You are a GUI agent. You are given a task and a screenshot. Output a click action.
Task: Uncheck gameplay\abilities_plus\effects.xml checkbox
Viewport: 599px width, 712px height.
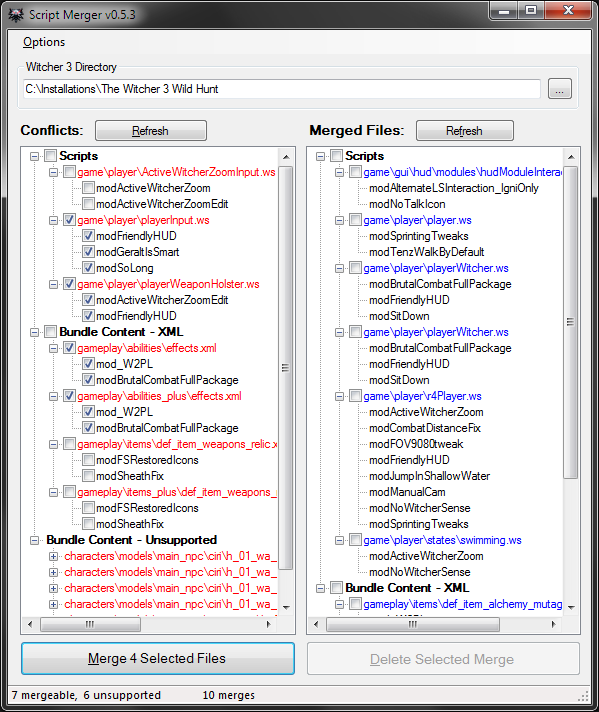(x=69, y=396)
